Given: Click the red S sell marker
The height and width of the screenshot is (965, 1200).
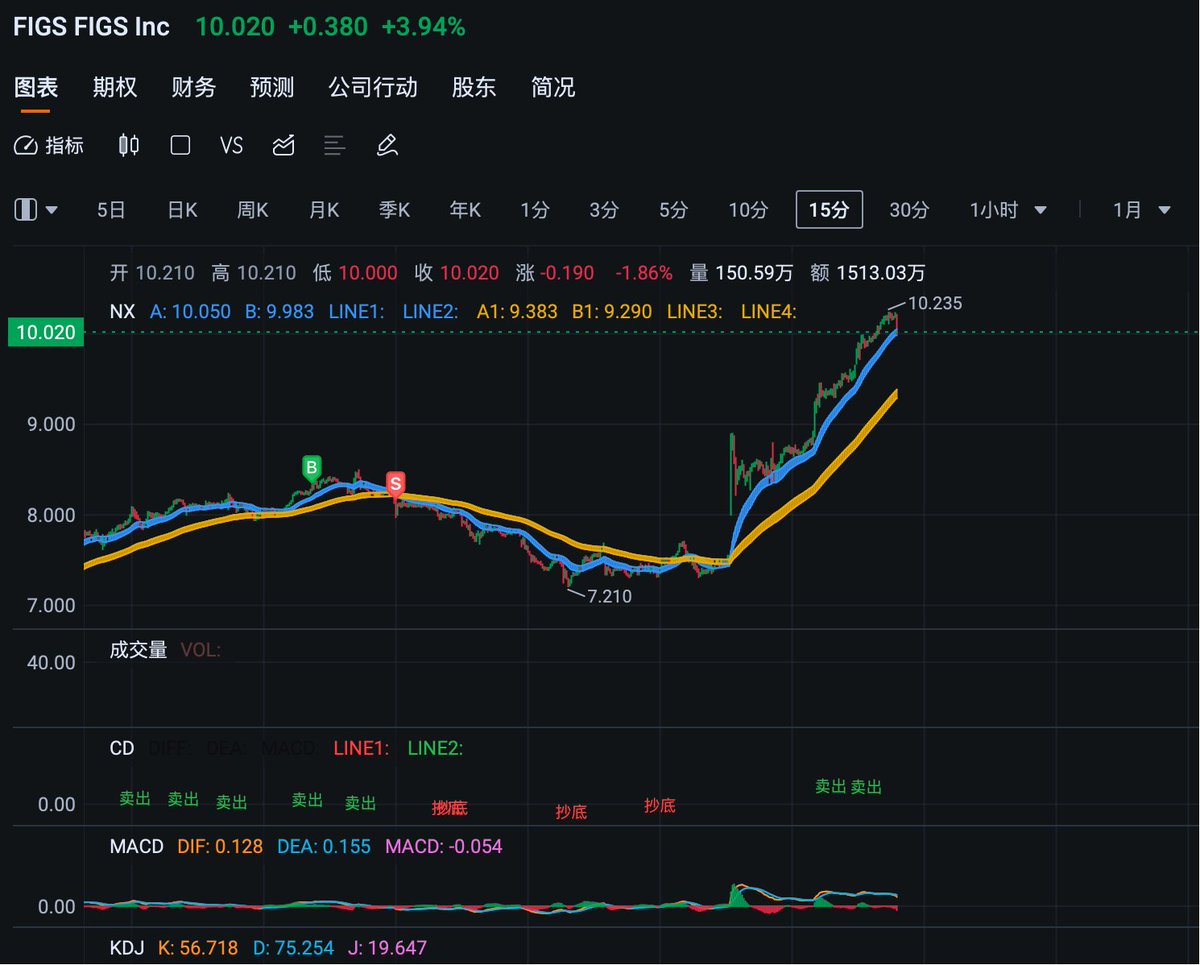Looking at the screenshot, I should [x=395, y=484].
